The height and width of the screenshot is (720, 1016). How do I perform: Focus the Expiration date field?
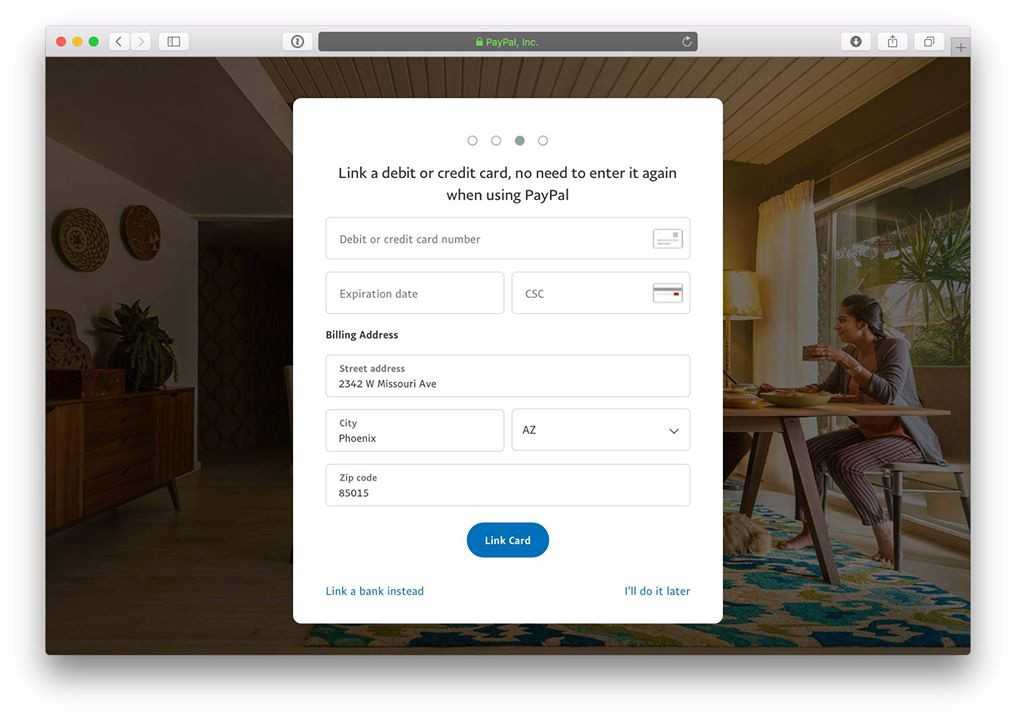(415, 294)
